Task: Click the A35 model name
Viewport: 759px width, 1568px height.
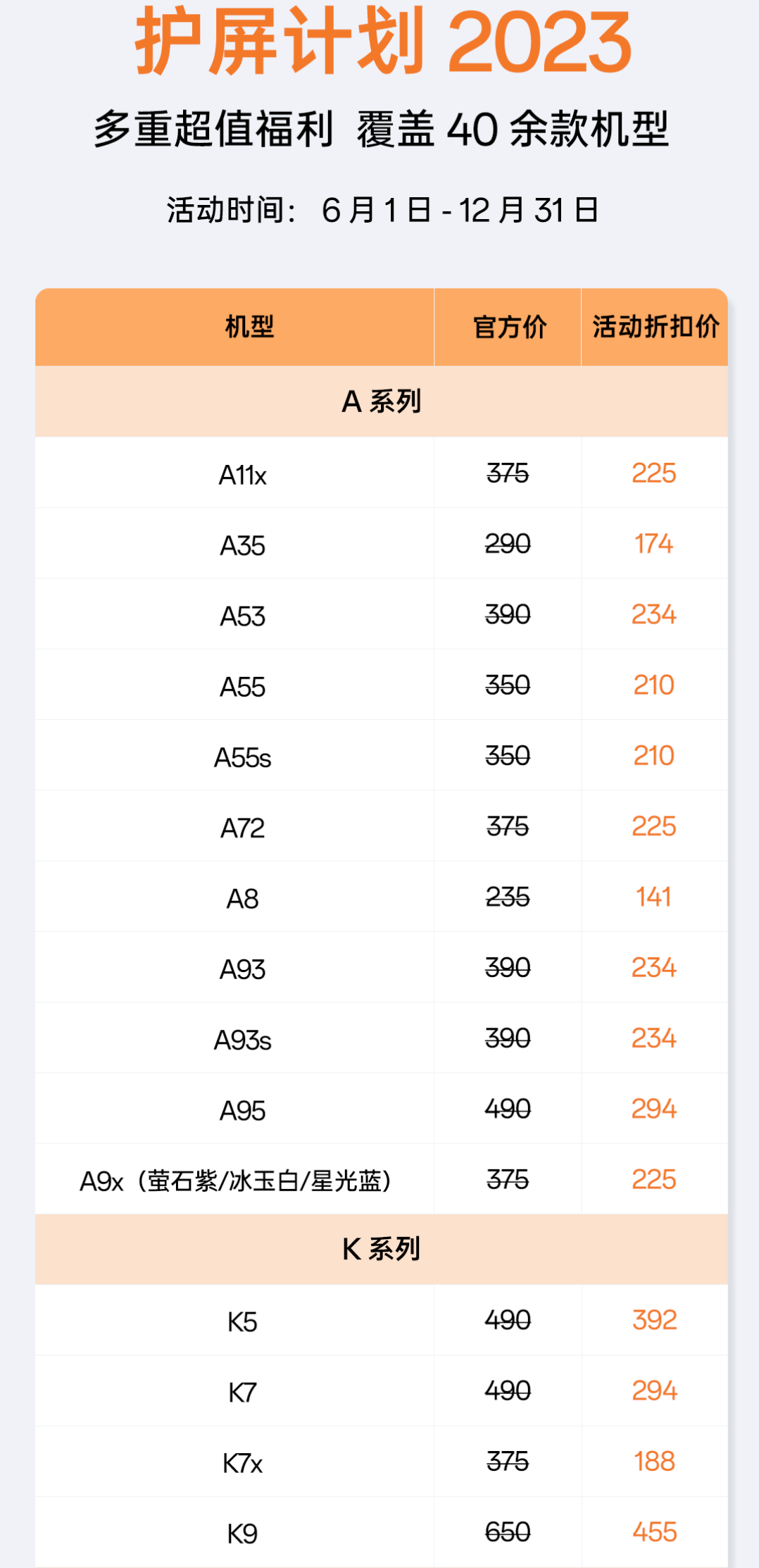Action: coord(242,546)
